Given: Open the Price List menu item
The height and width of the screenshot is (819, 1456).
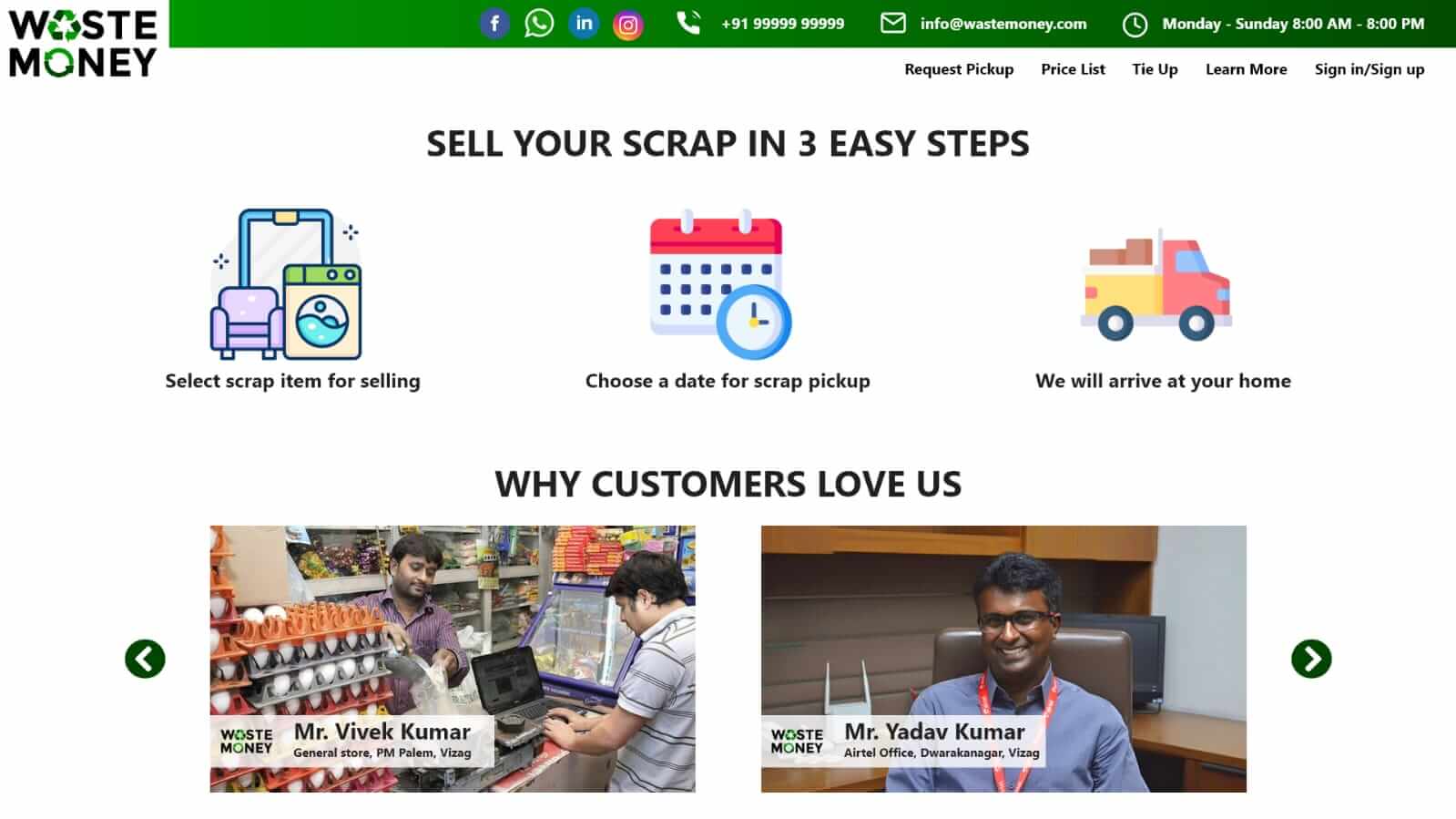Looking at the screenshot, I should (1073, 69).
